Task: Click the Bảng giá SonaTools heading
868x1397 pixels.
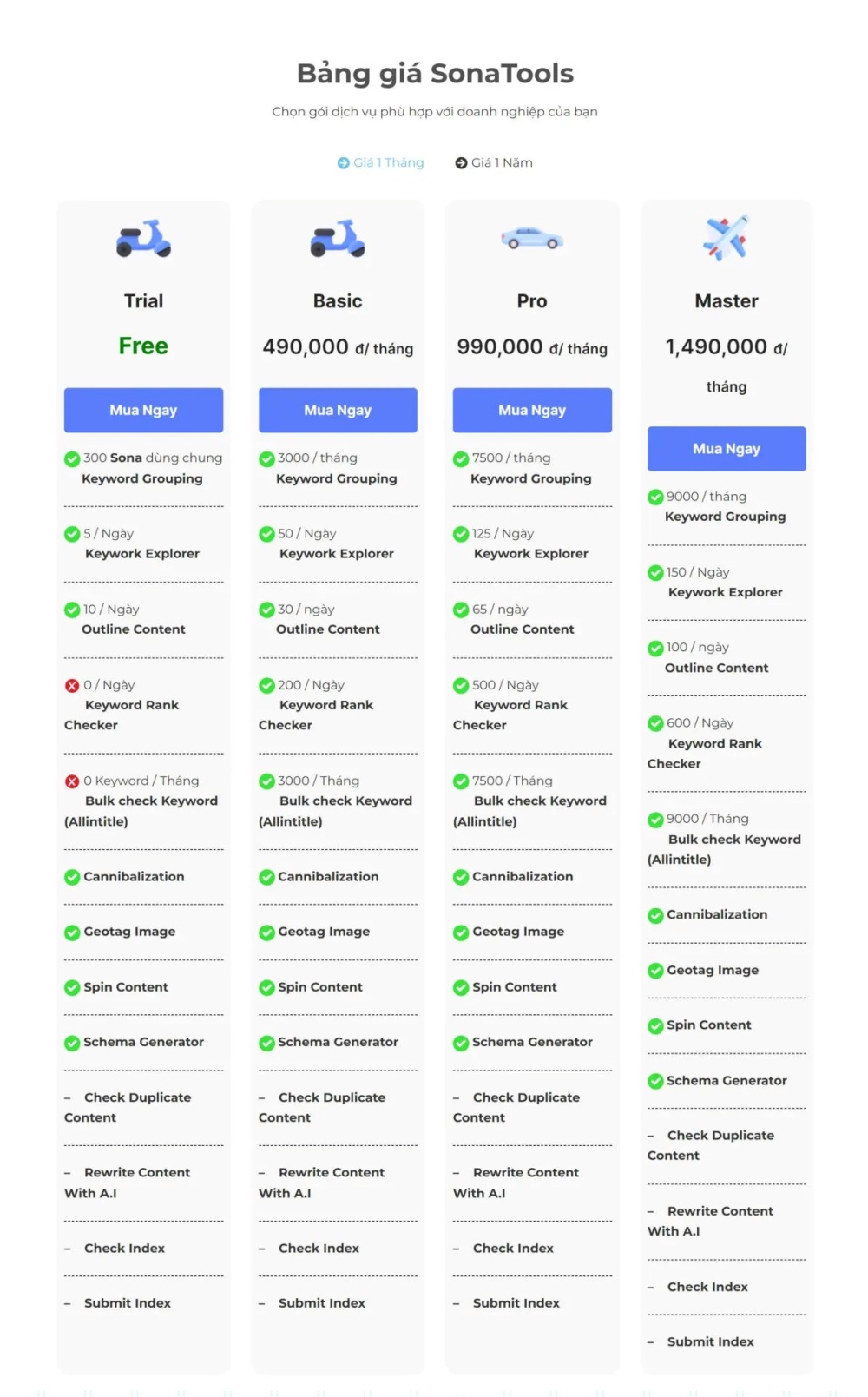Action: 435,74
